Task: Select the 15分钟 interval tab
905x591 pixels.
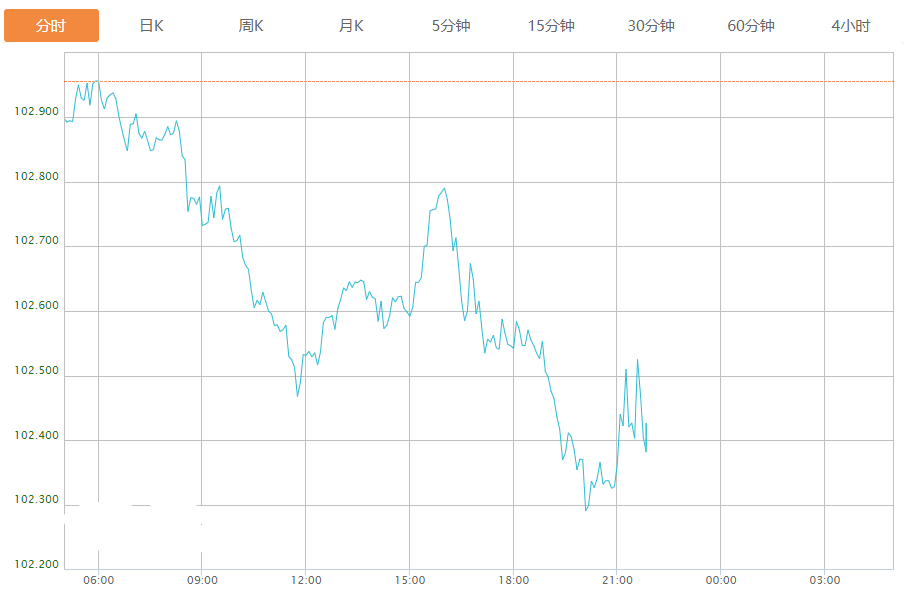Action: coord(551,26)
